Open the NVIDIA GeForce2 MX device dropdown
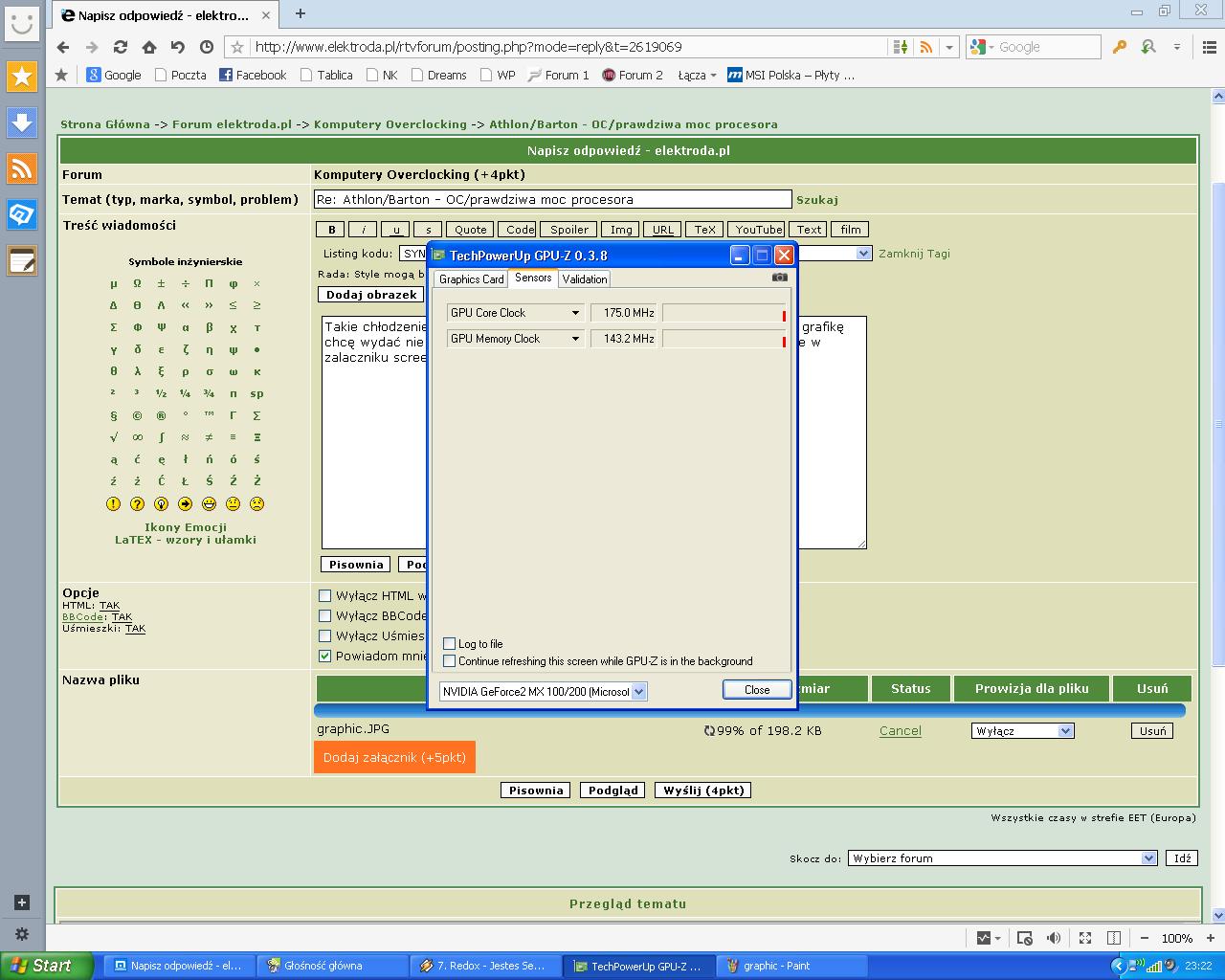1225x980 pixels. 639,691
